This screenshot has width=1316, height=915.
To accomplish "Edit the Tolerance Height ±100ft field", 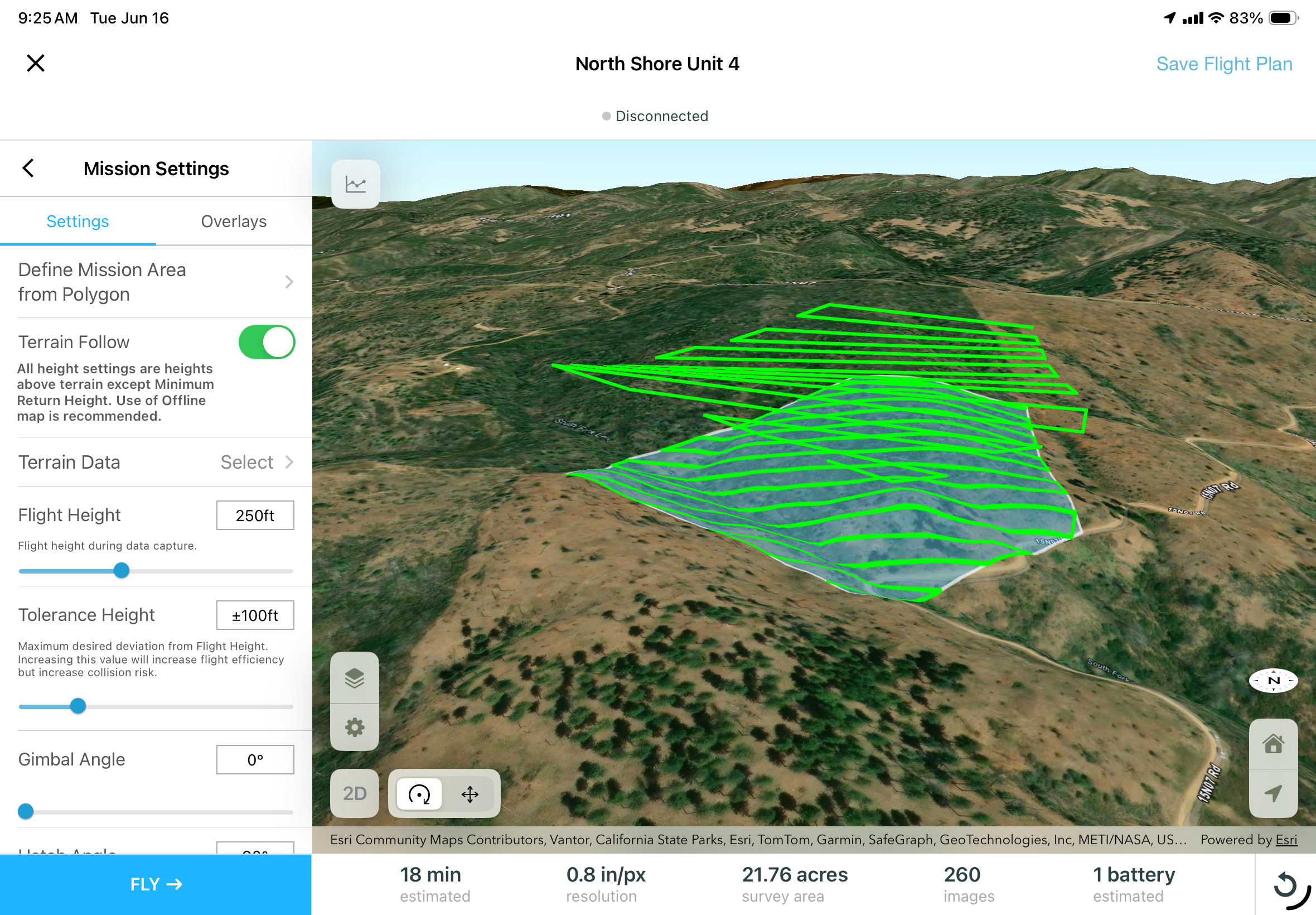I will 255,615.
